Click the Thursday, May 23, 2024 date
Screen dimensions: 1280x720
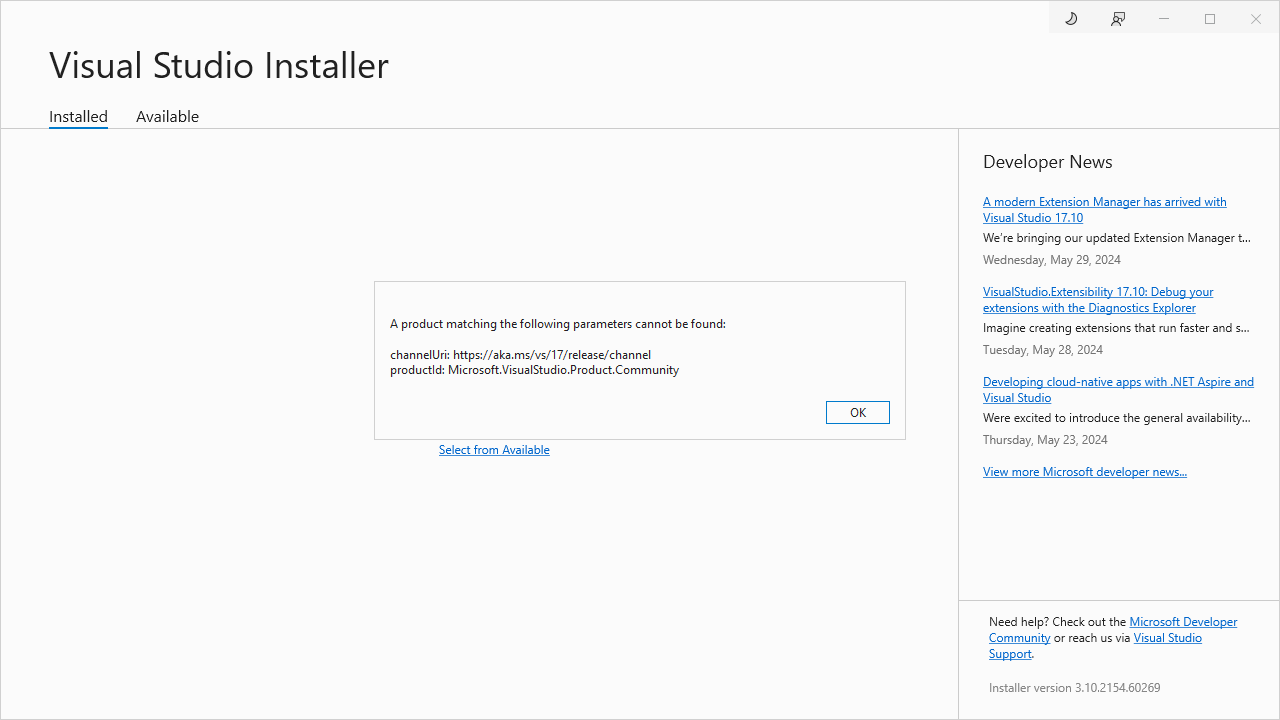click(x=1045, y=440)
